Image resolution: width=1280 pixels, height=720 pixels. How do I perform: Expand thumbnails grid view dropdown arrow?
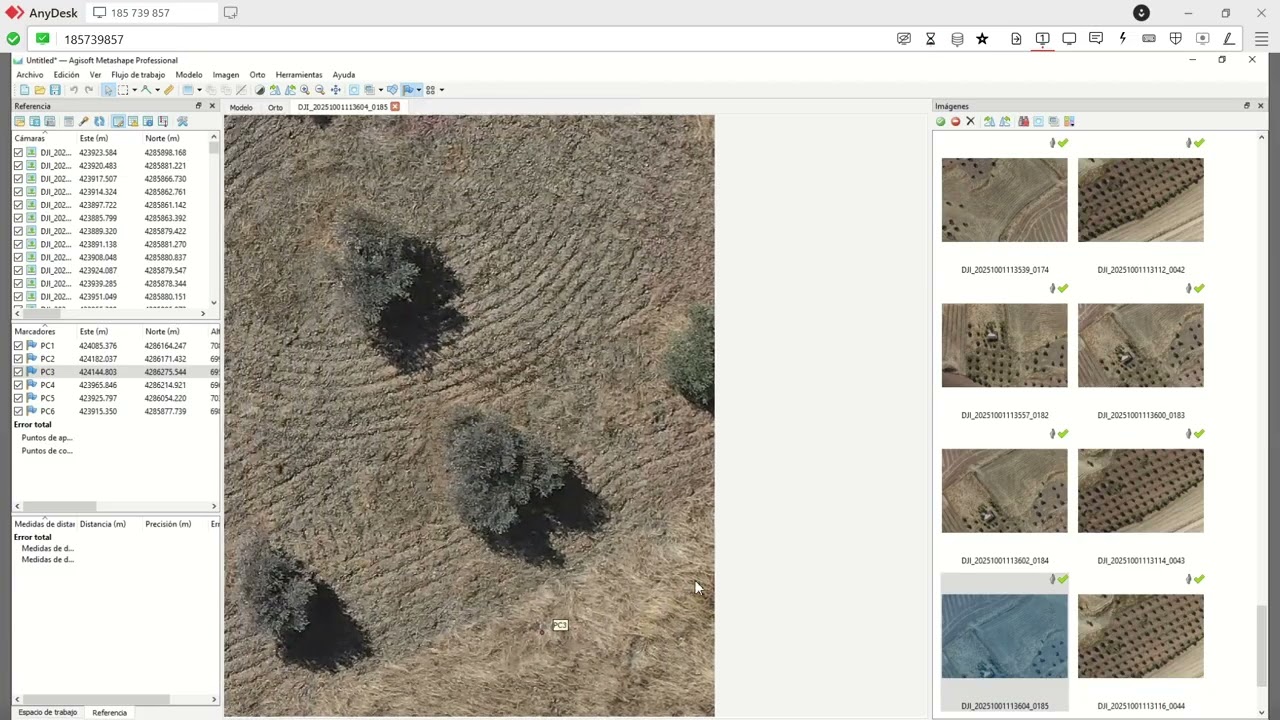click(x=441, y=90)
